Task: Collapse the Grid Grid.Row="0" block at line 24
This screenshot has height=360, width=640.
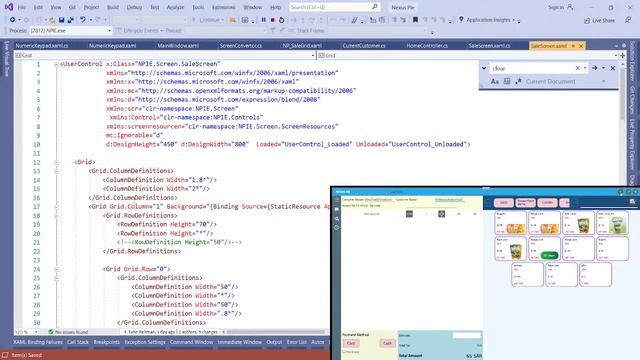Action: pos(56,269)
